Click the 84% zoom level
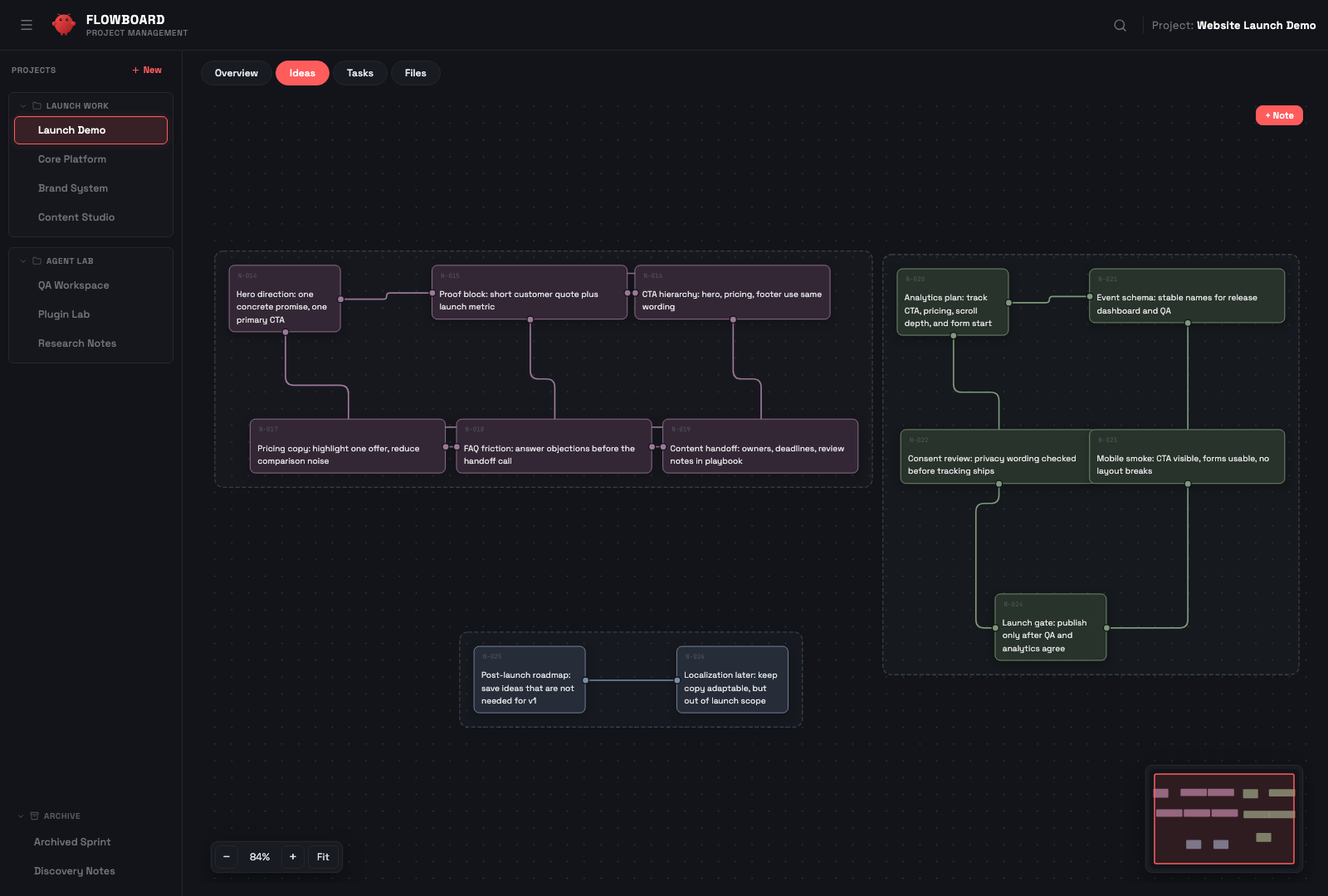Image resolution: width=1328 pixels, height=896 pixels. point(260,857)
